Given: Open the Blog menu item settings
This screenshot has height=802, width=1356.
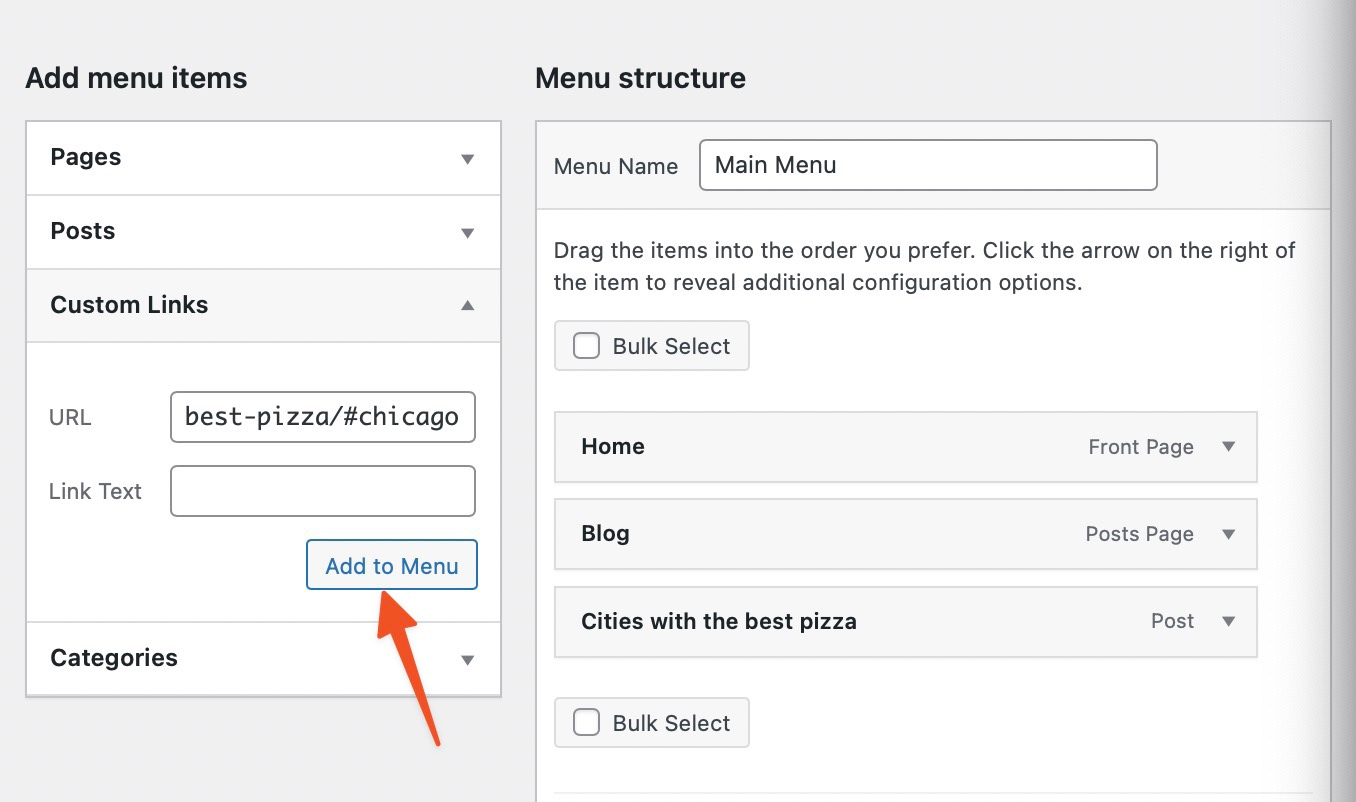Looking at the screenshot, I should (1229, 534).
